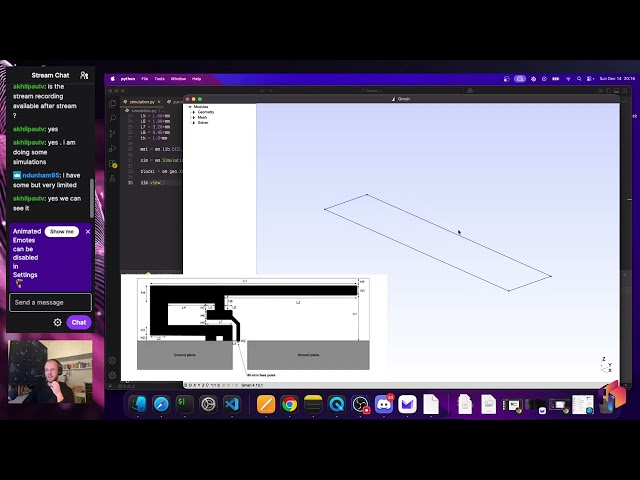Click username ndunham95 in chat
The height and width of the screenshot is (480, 640).
click(x=41, y=175)
